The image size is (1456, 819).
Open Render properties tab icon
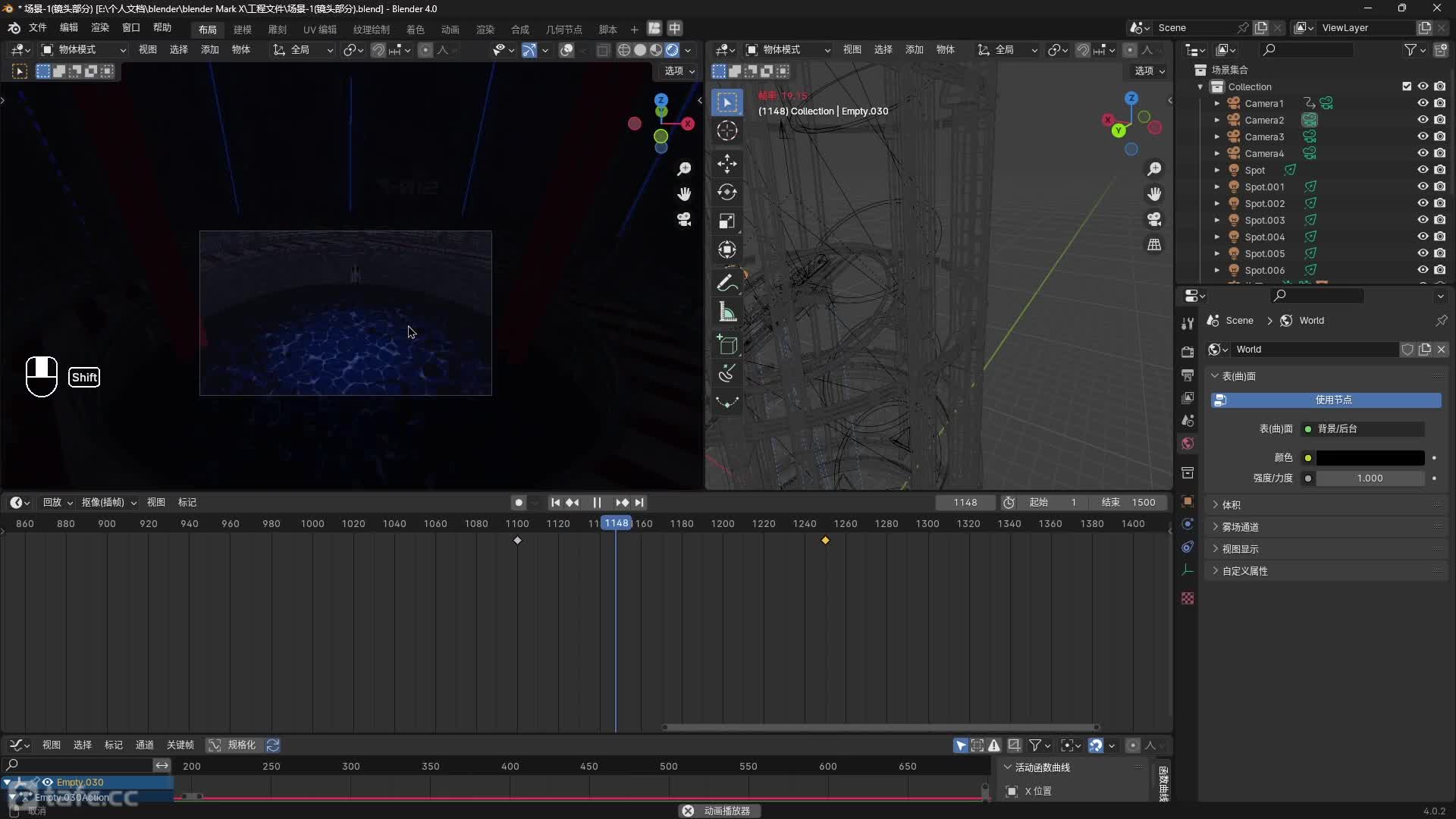point(1188,352)
